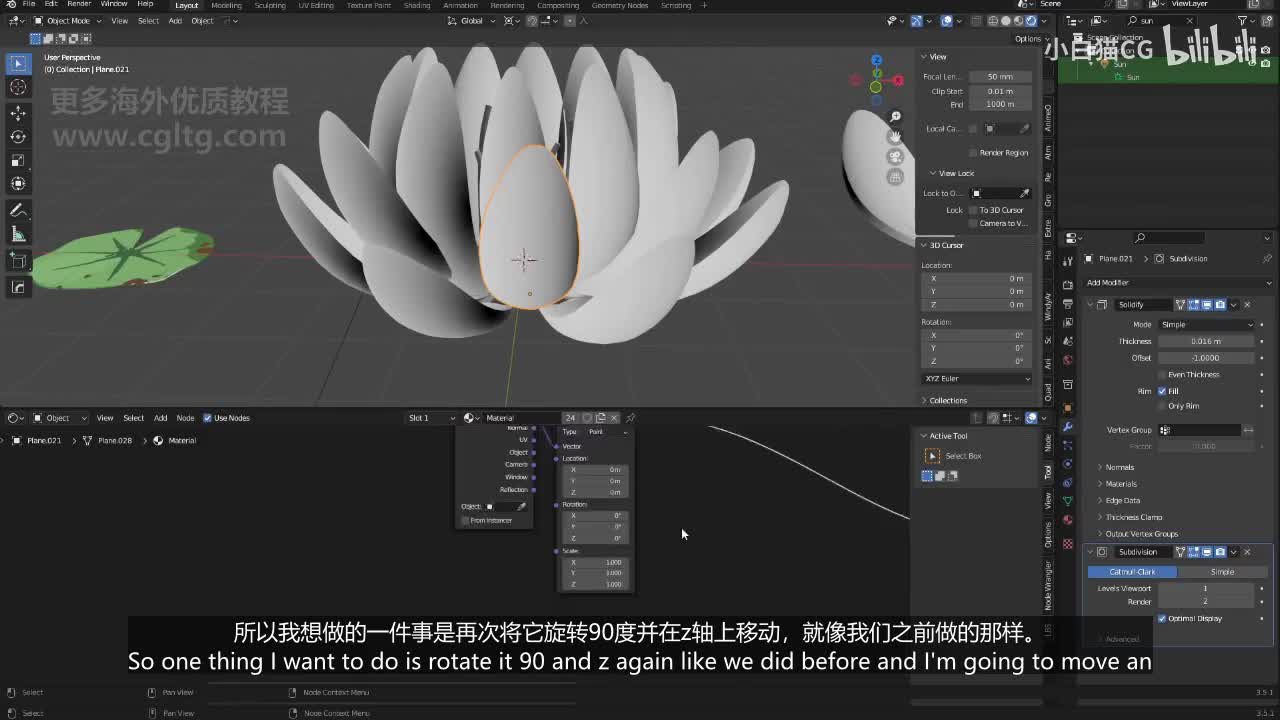Open the Render menu
Screen dimensions: 1280x720
pos(79,5)
